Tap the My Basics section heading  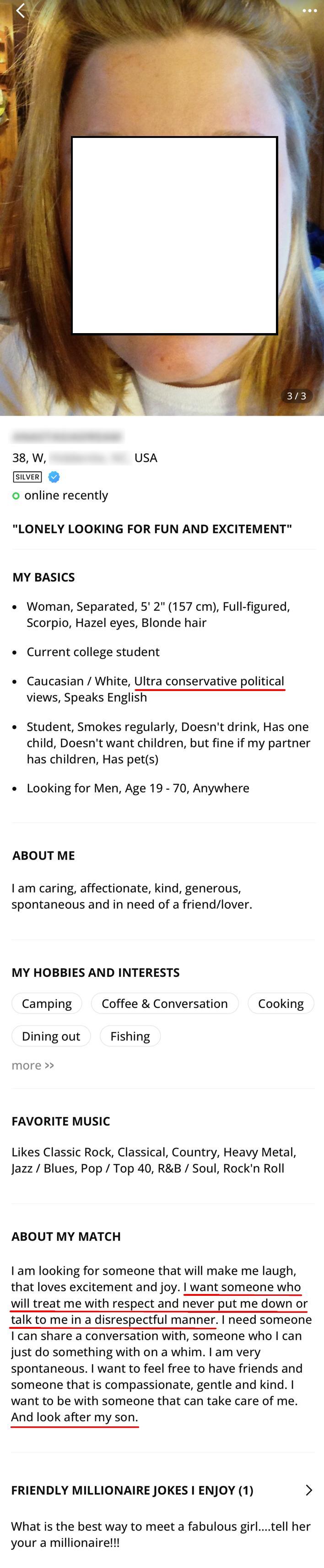(x=44, y=577)
